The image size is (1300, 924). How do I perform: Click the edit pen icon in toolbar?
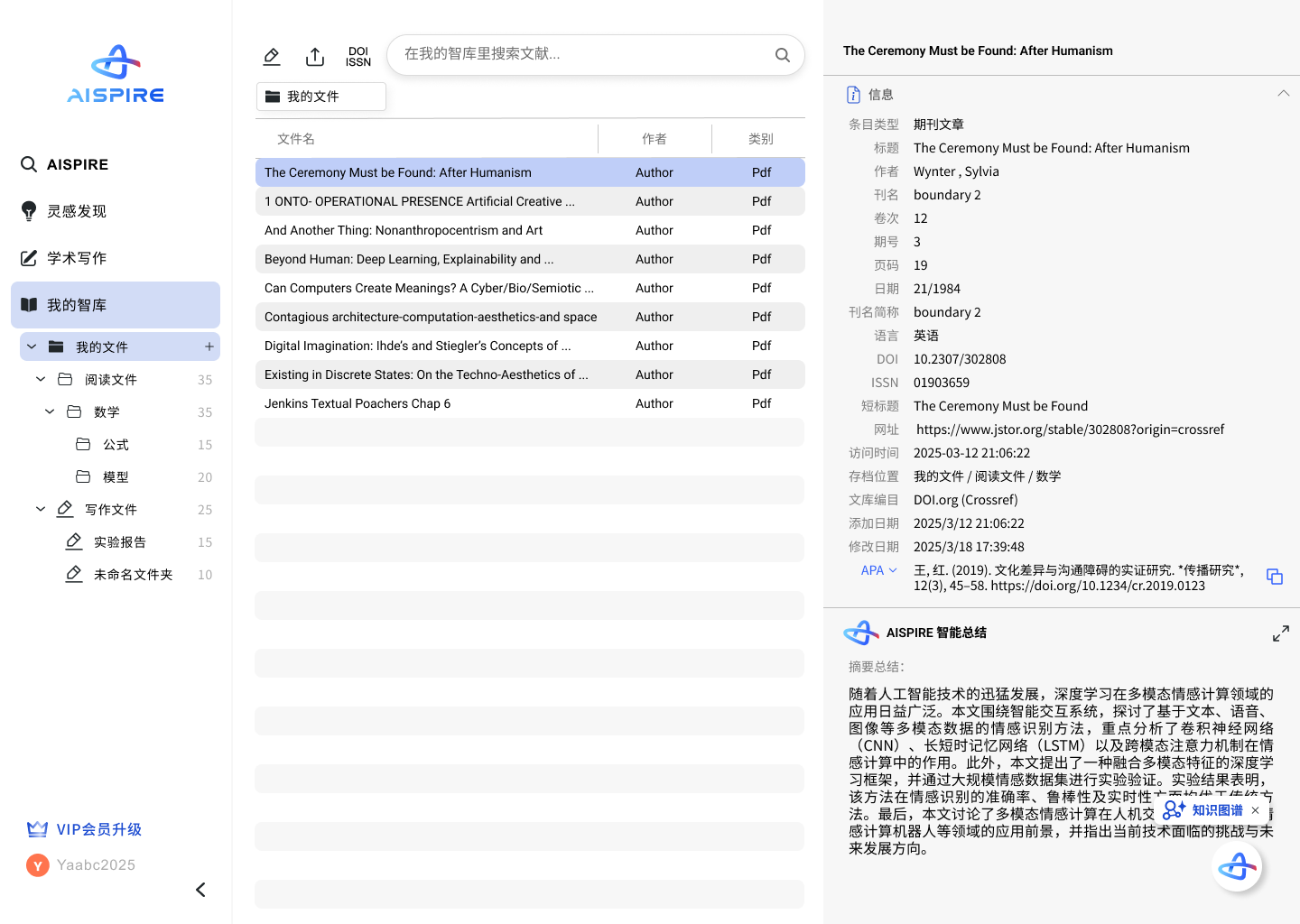(272, 57)
